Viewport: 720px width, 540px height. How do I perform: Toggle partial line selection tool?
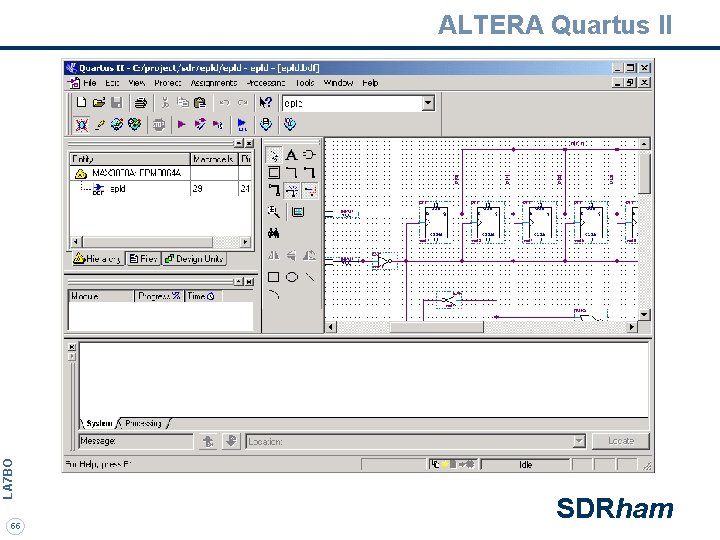[310, 190]
